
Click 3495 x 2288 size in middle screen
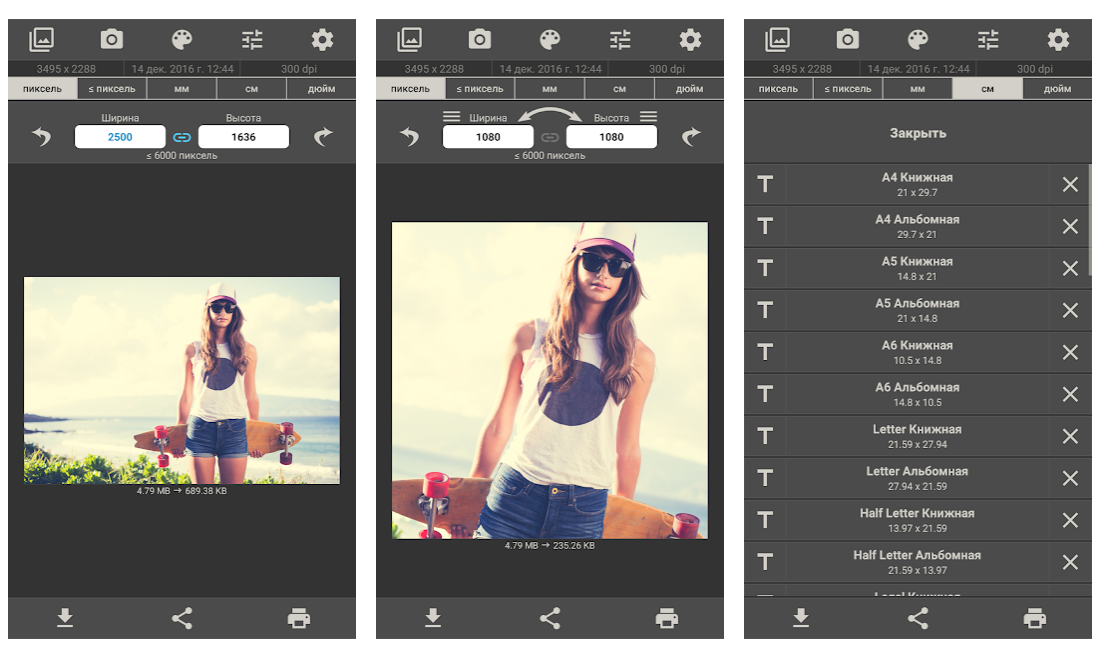(433, 68)
